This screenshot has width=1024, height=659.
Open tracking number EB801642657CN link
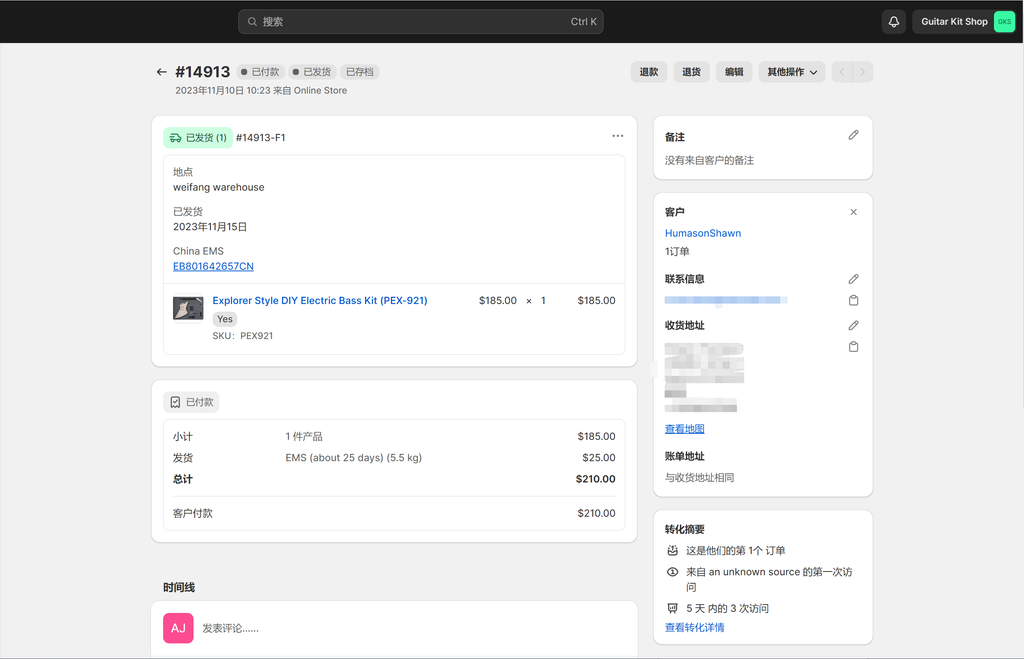coord(213,266)
